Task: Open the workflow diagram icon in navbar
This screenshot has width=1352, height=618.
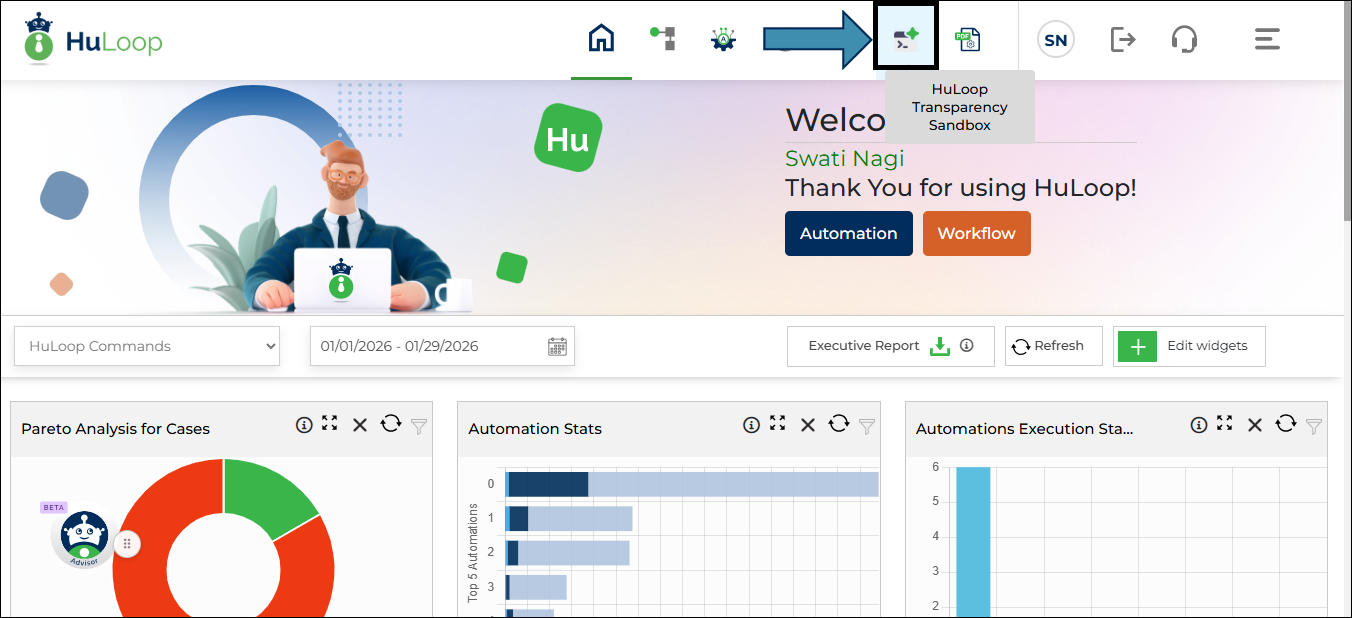Action: [662, 39]
